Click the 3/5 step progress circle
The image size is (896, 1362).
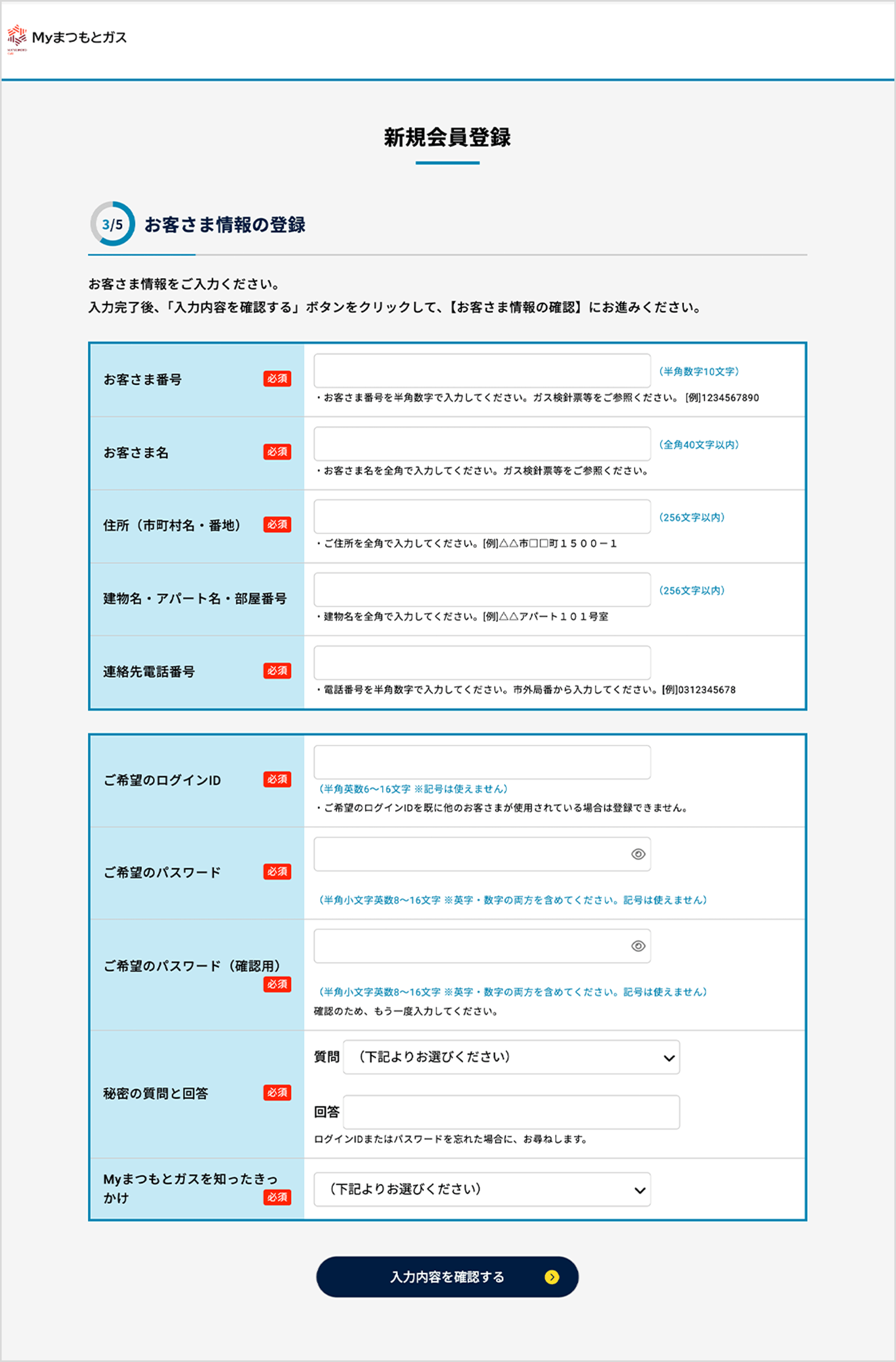pyautogui.click(x=113, y=224)
